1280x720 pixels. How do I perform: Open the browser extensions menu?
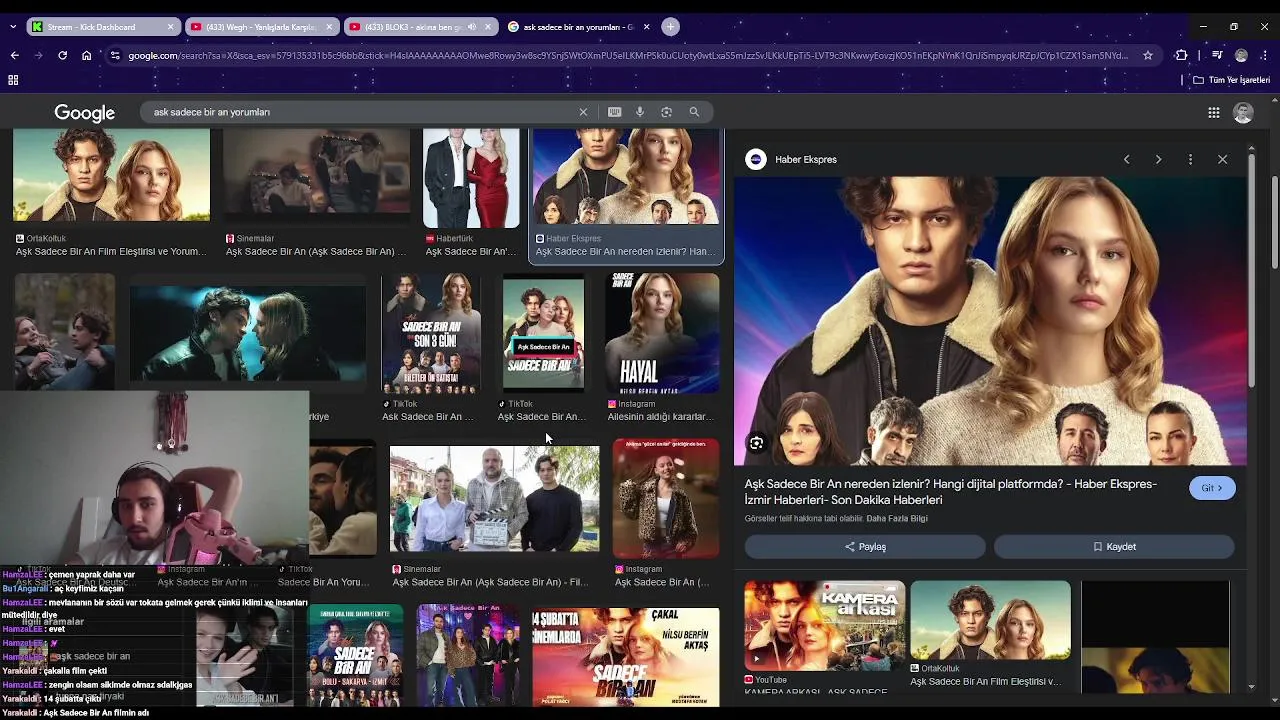[x=1181, y=56]
